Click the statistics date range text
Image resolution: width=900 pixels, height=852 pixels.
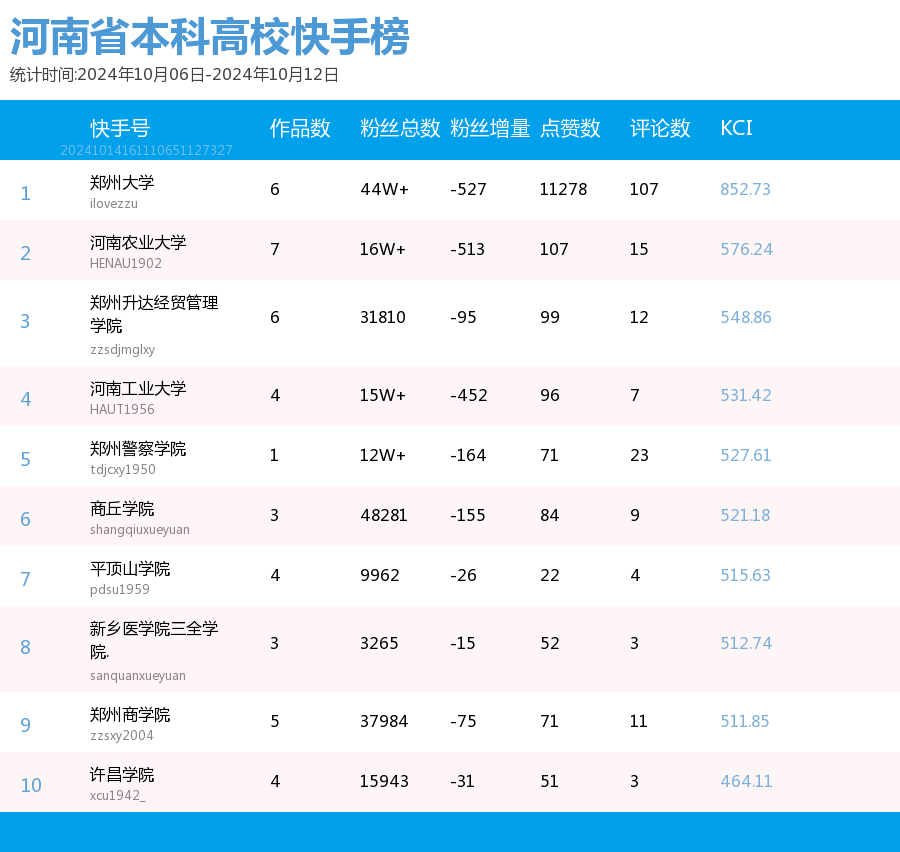coord(174,75)
